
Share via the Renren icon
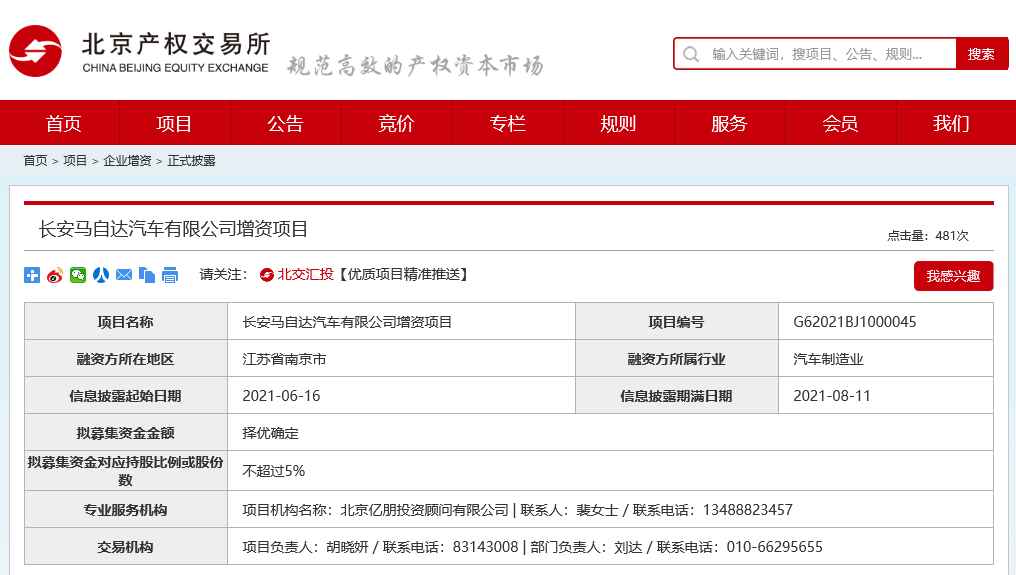click(101, 275)
